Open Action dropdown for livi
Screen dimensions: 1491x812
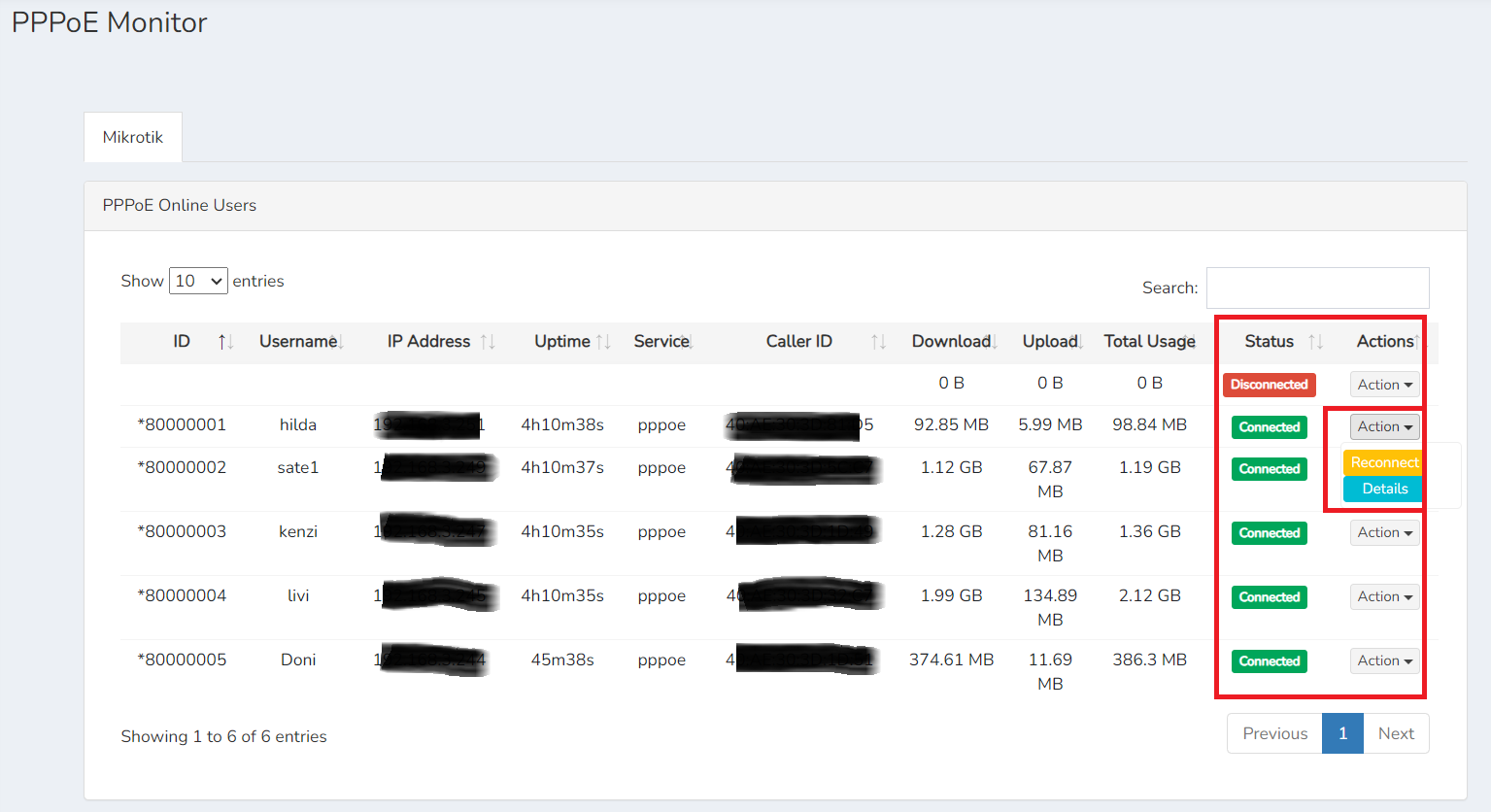(1385, 596)
